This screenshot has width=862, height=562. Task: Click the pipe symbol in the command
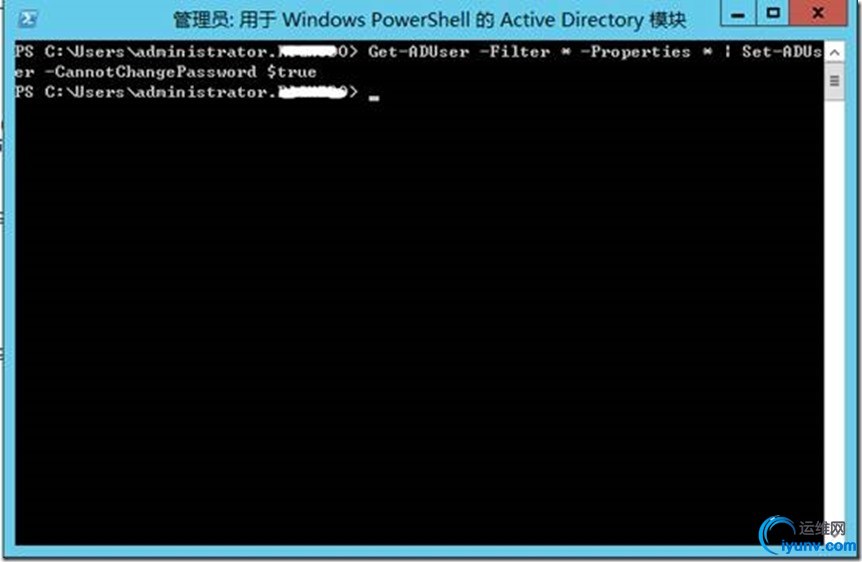[x=727, y=52]
